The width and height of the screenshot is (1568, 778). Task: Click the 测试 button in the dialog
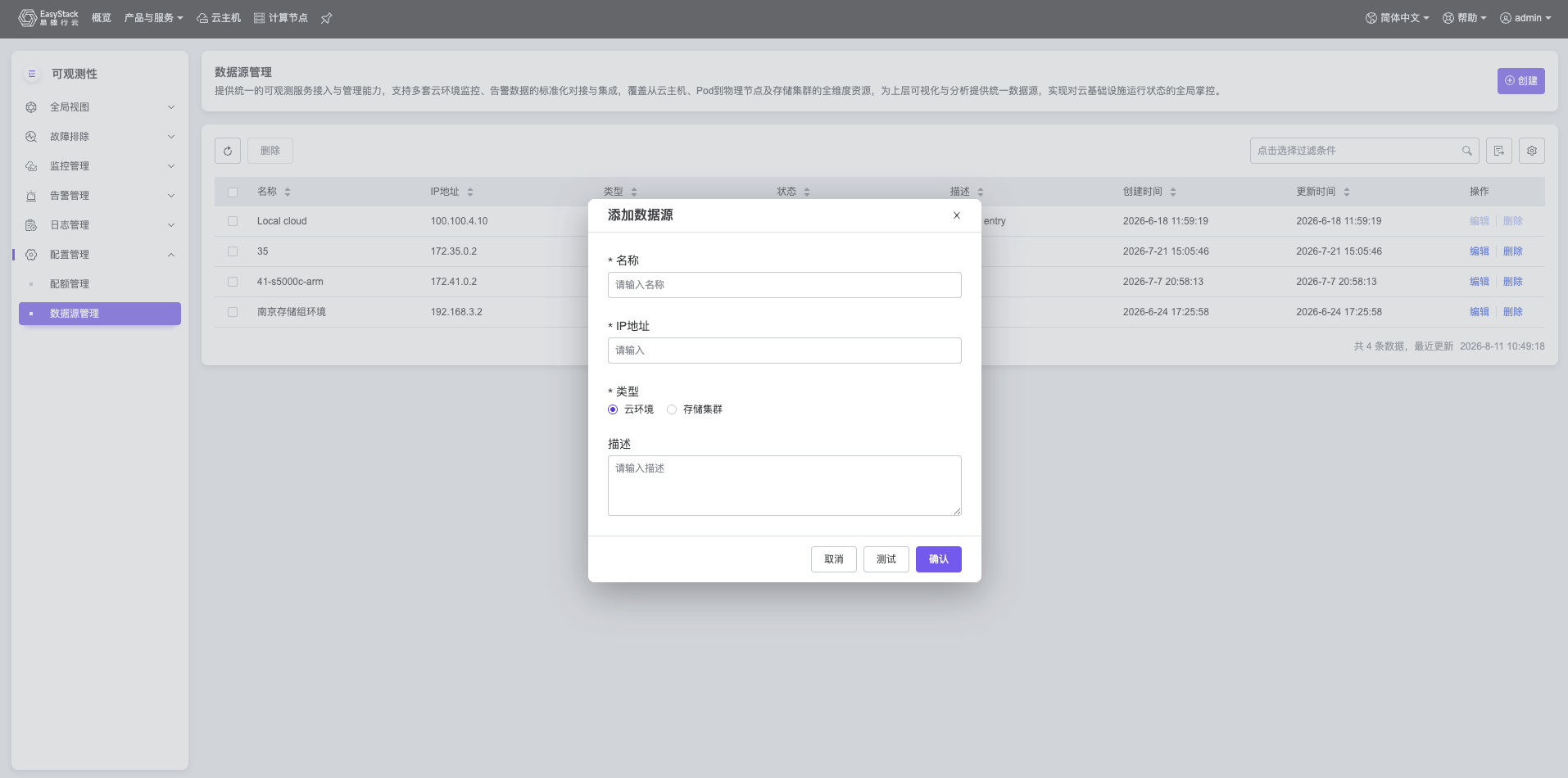tap(886, 559)
